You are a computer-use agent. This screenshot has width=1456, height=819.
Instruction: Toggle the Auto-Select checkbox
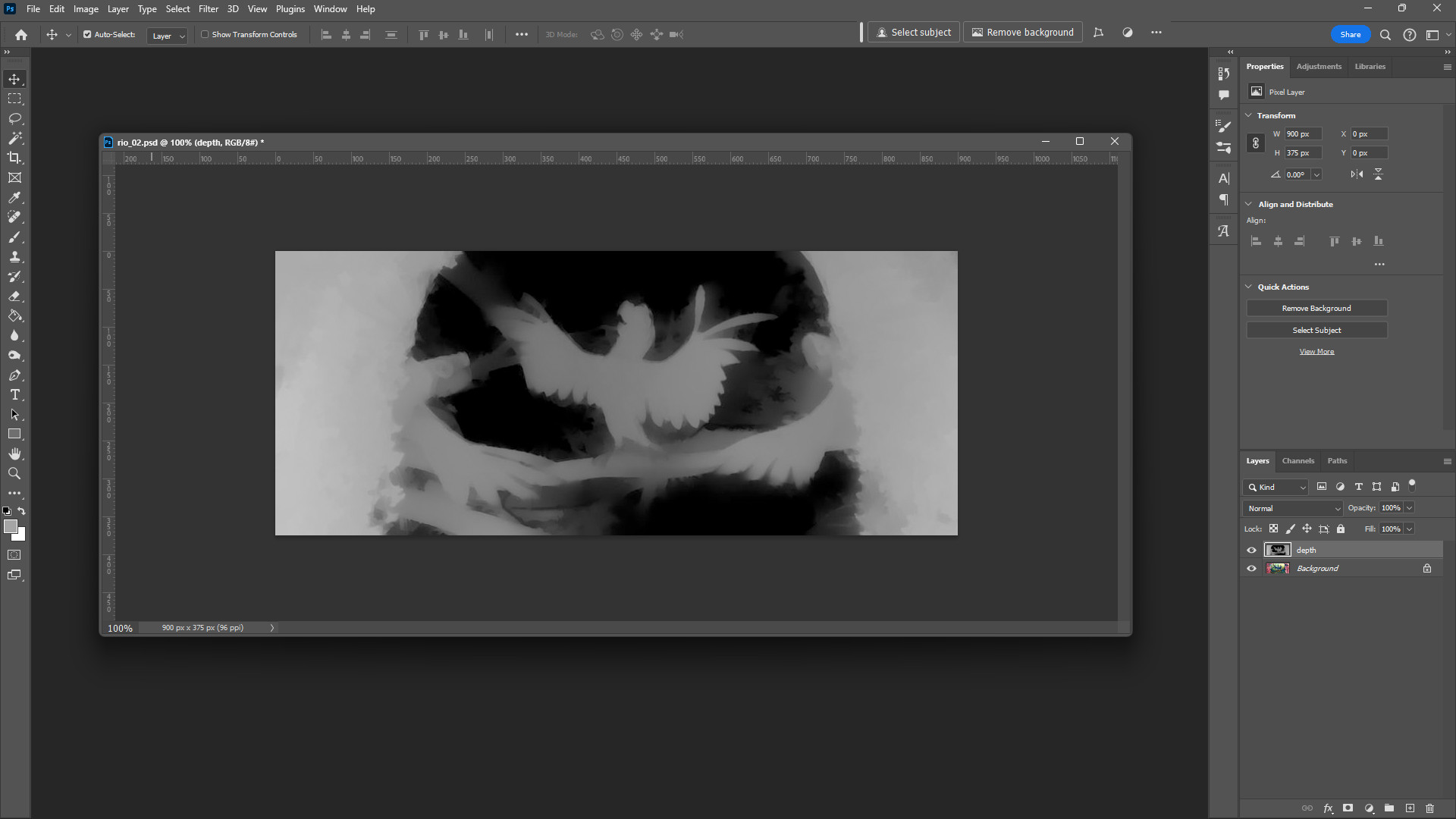[87, 35]
